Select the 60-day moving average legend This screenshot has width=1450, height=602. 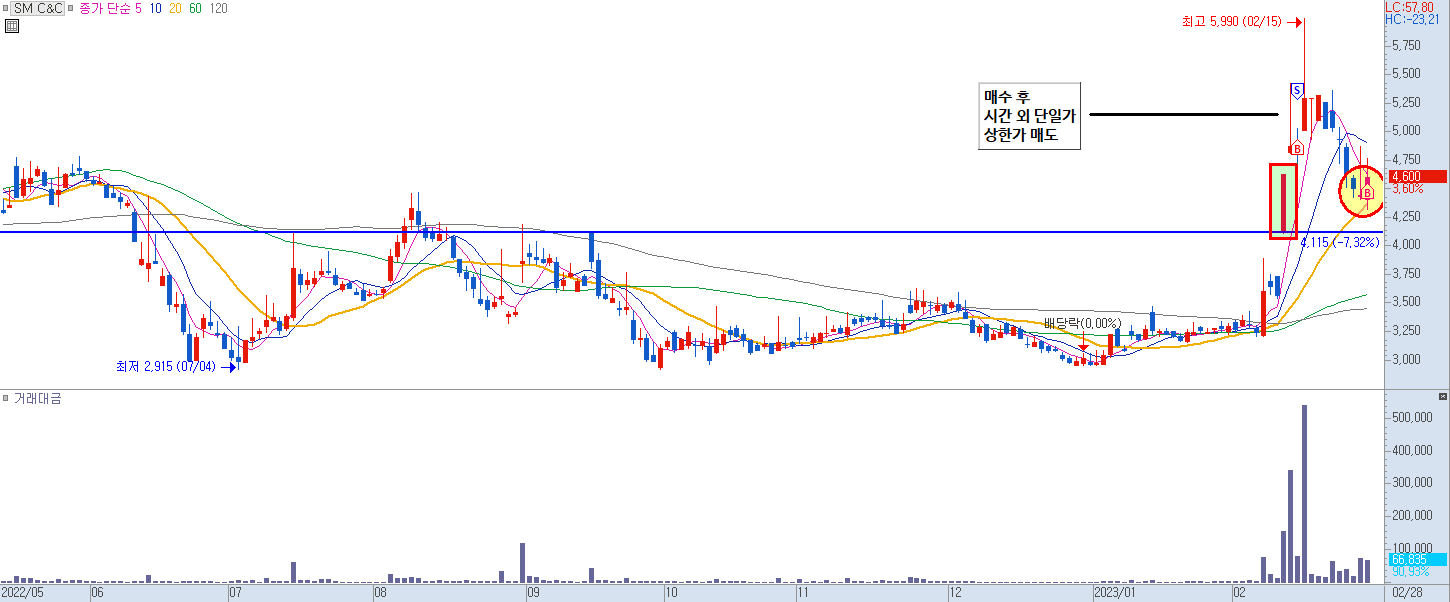coord(195,8)
